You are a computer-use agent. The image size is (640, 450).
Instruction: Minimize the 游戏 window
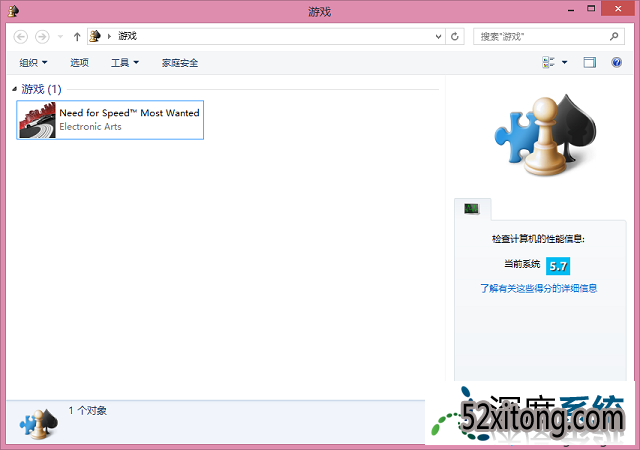point(571,9)
